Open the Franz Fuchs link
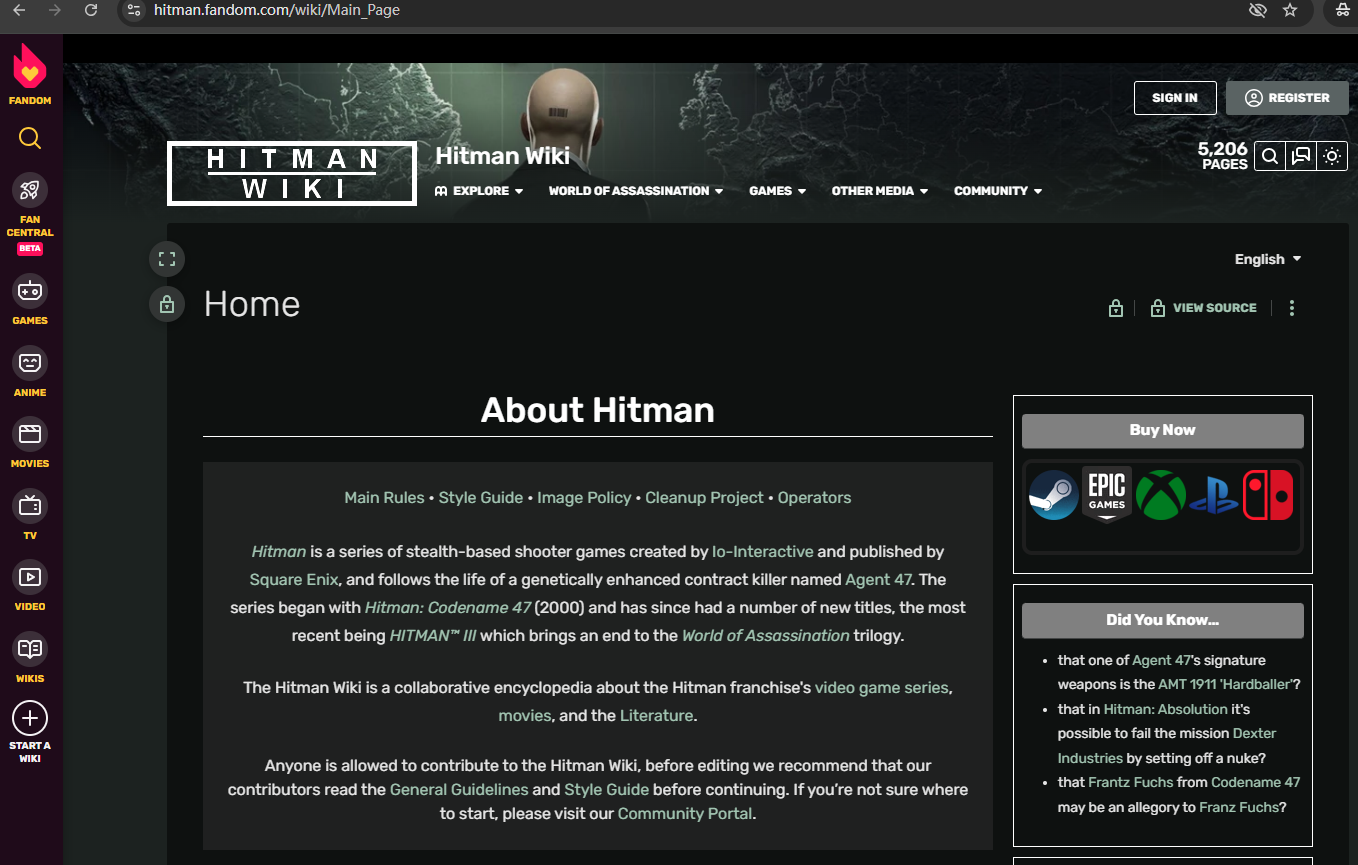Viewport: 1358px width, 865px height. pos(1239,807)
